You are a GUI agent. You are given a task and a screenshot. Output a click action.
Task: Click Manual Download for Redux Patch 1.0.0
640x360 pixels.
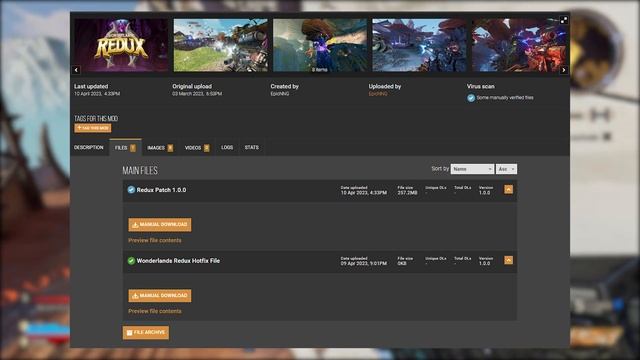[x=160, y=225]
